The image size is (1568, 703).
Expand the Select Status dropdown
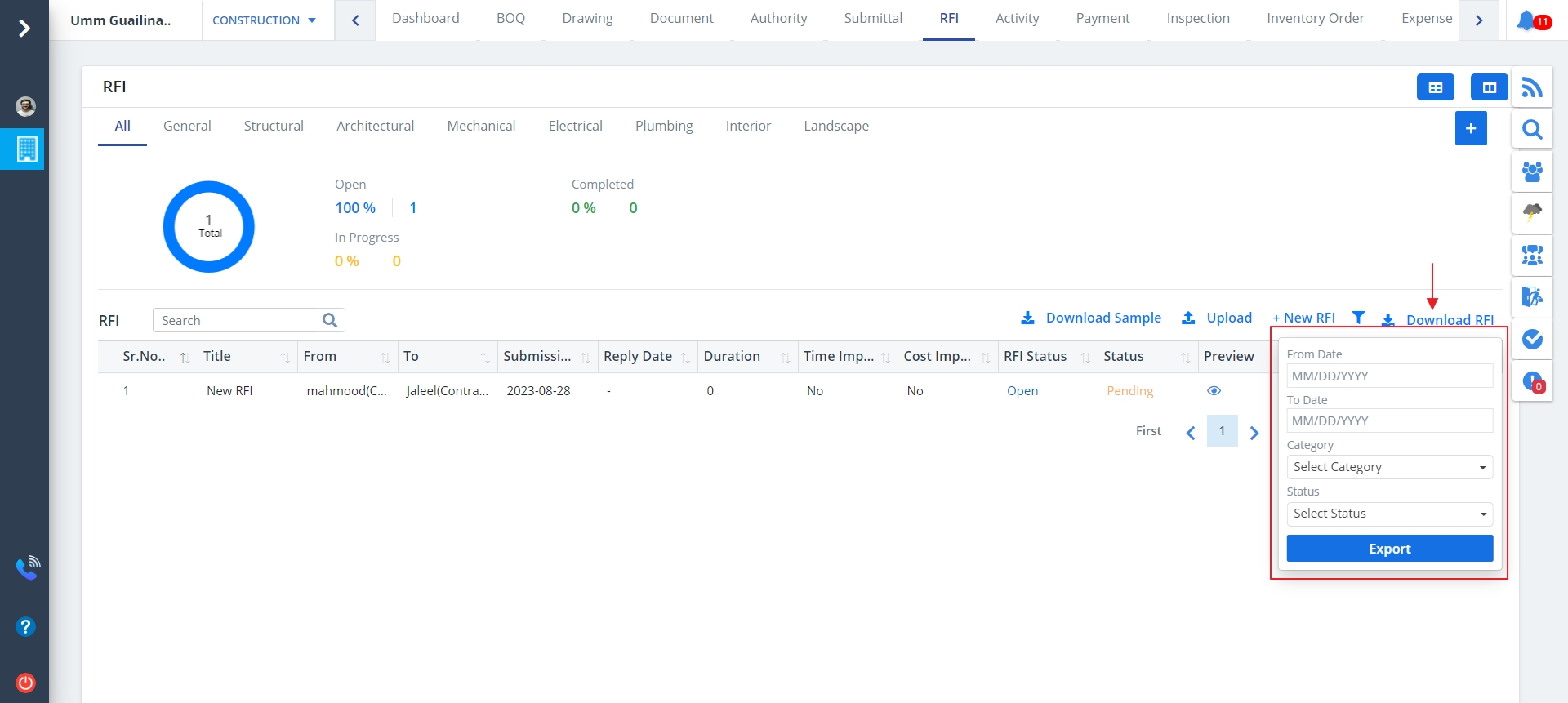point(1389,514)
